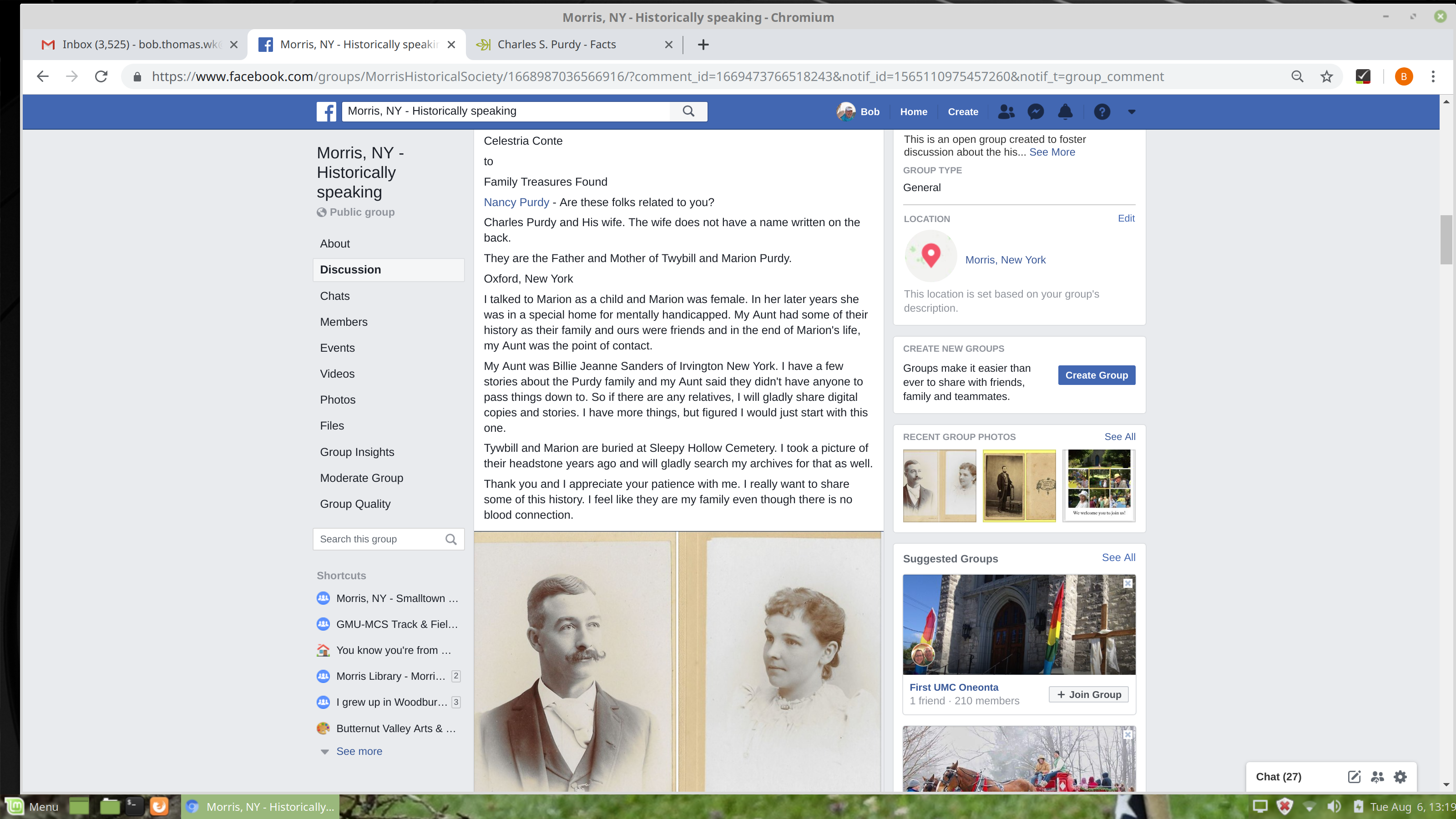1456x819 pixels.
Task: Open the Friend Requests icon
Action: [x=1006, y=112]
